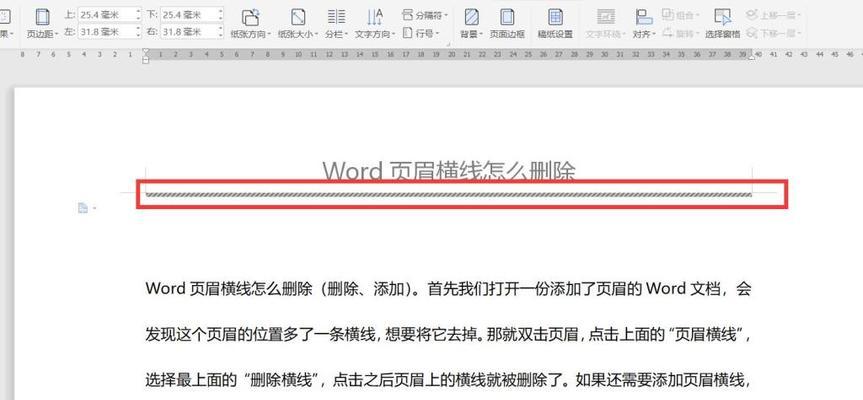Click the body line starting "Word 页眉横线怎么删除（删除、添加）"
The height and width of the screenshot is (400, 863).
[449, 289]
